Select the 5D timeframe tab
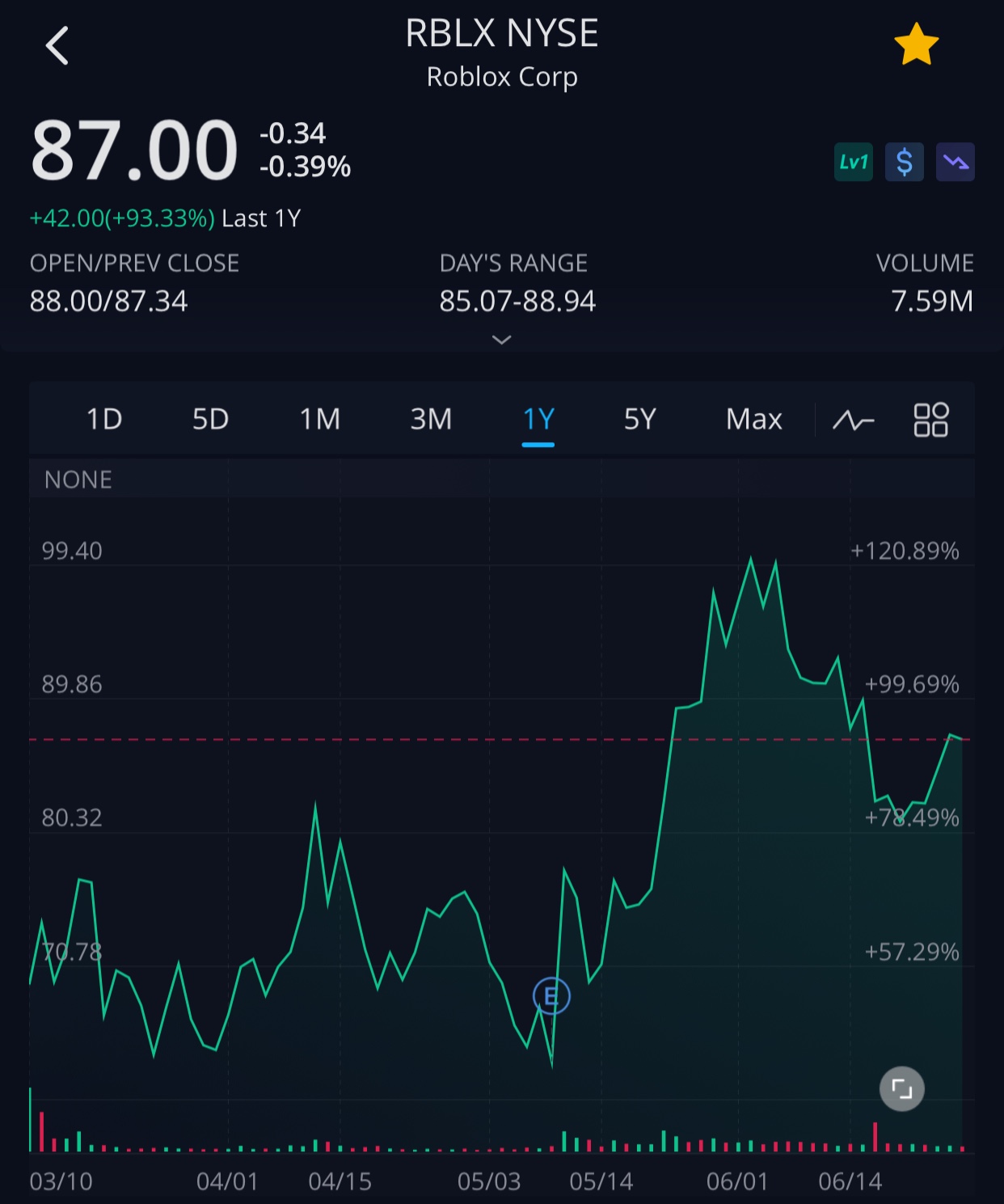 tap(210, 419)
